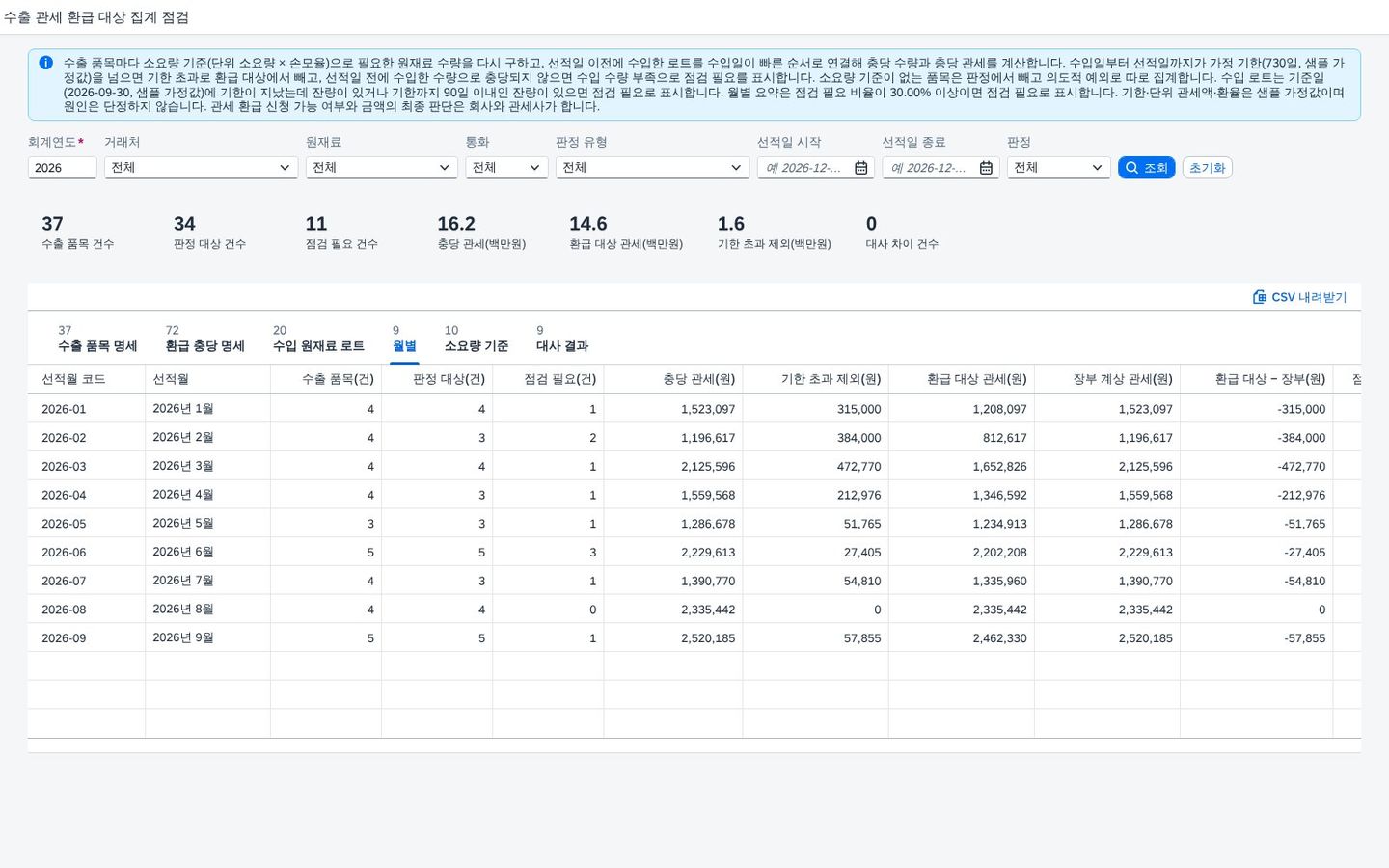Open calendar picker for 선적일 종료
The width and height of the screenshot is (1389, 868).
point(986,168)
